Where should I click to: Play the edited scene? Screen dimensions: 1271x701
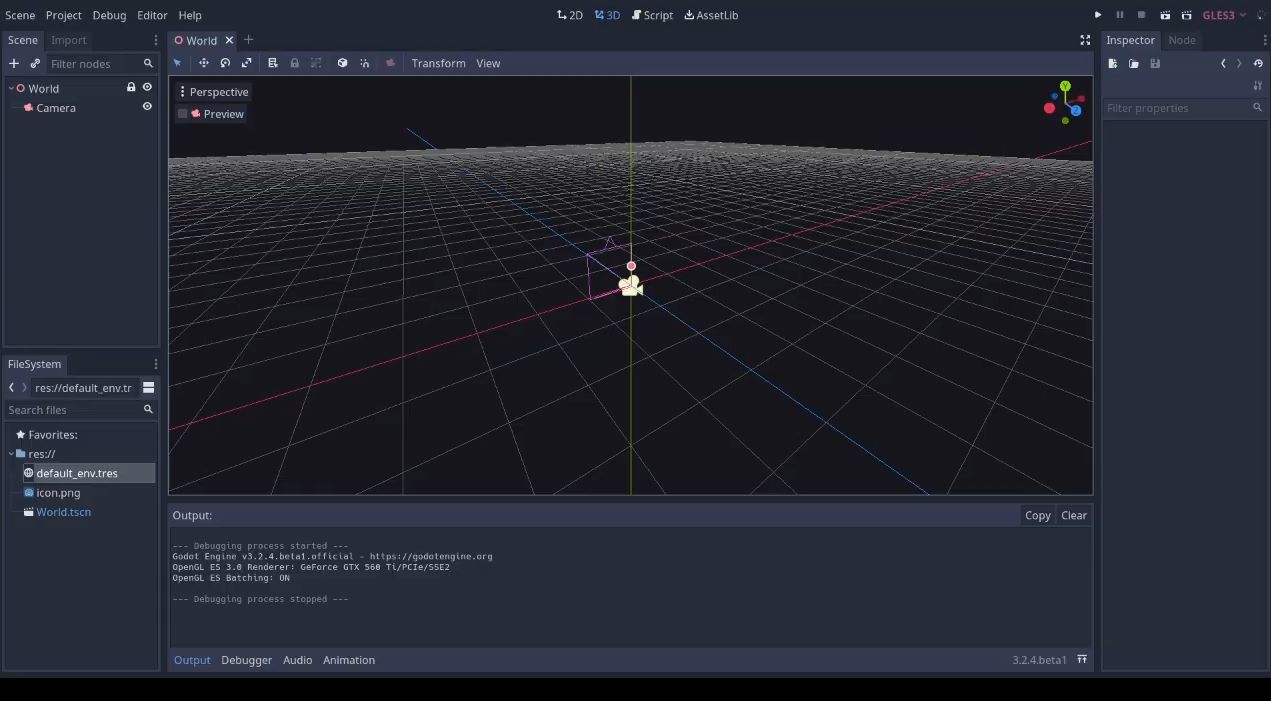(1165, 15)
